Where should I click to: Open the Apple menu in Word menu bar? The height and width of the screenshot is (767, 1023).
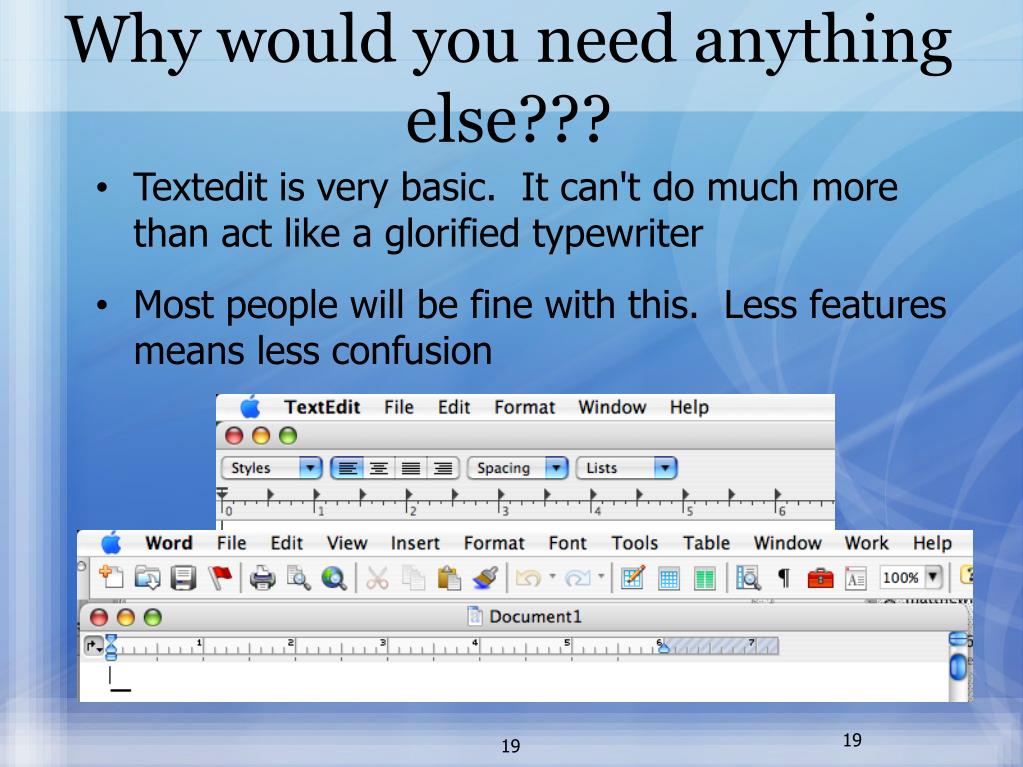(111, 543)
